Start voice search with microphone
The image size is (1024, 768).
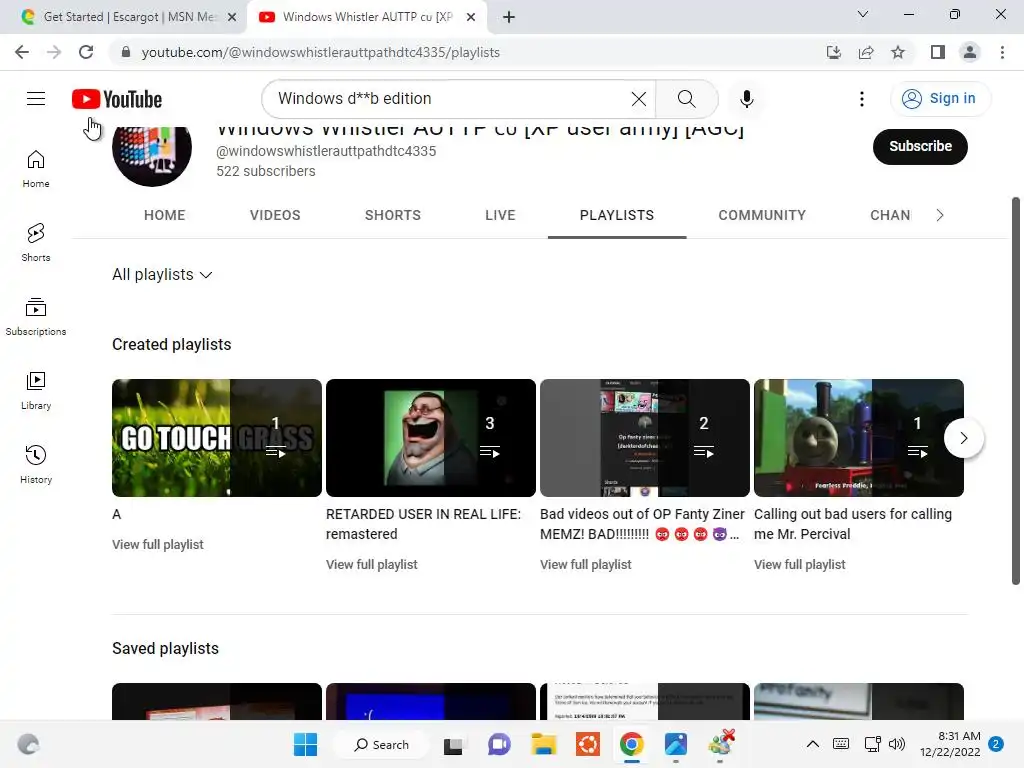746,99
